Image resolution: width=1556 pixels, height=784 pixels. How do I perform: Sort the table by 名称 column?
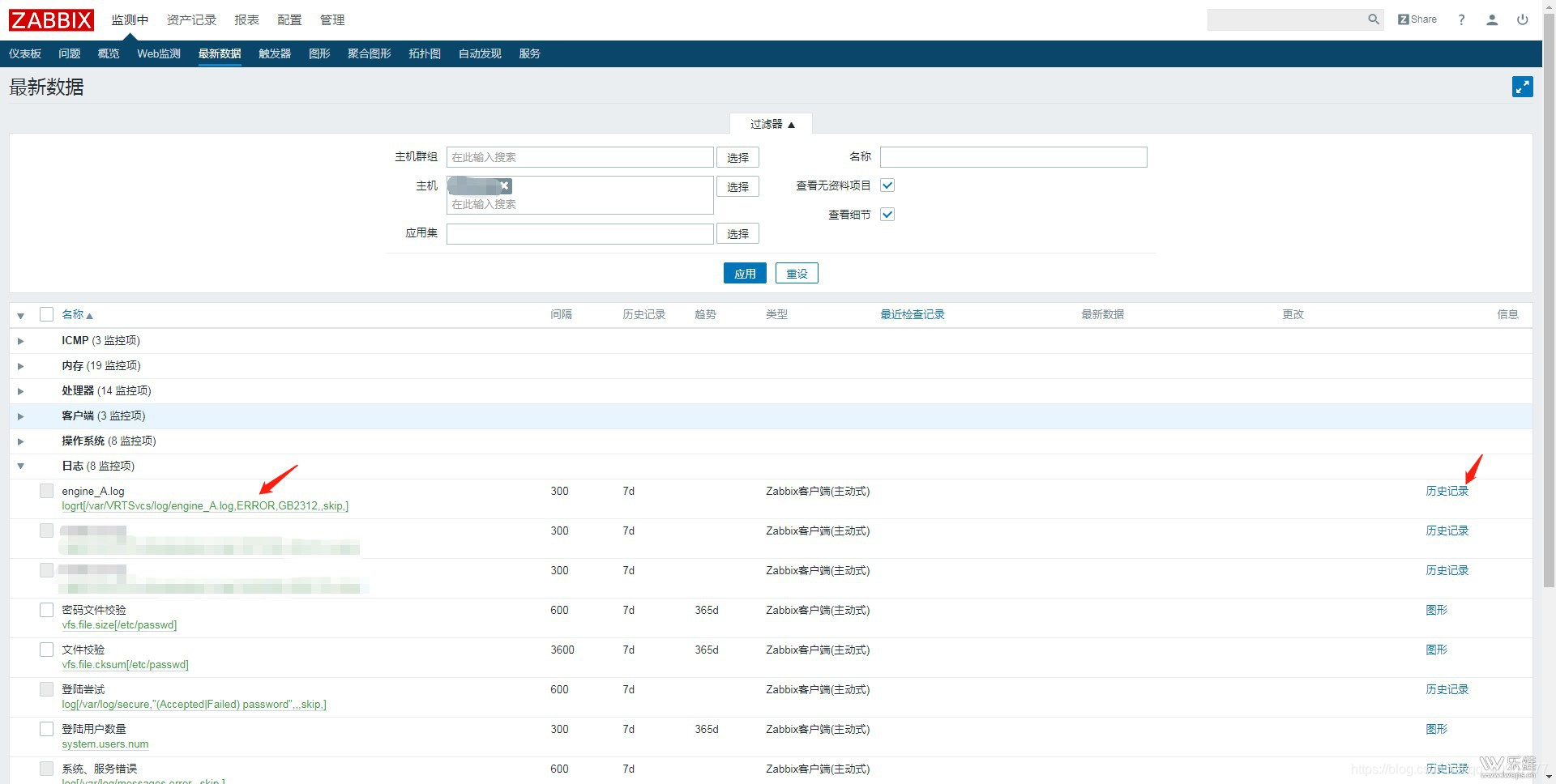click(77, 314)
